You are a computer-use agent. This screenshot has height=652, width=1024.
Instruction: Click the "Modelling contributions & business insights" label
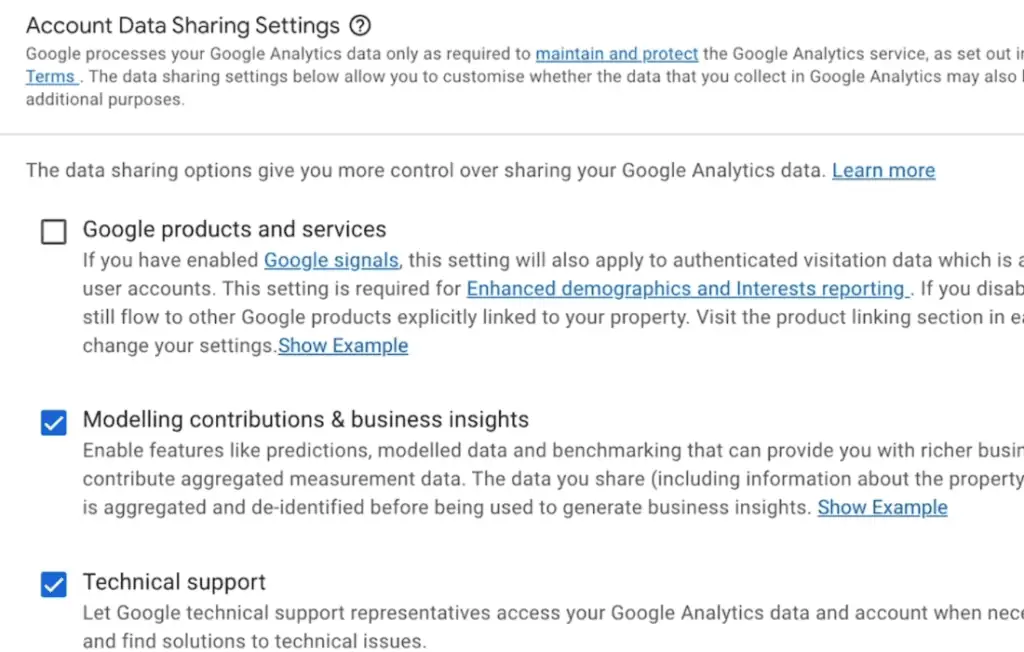[x=306, y=419]
